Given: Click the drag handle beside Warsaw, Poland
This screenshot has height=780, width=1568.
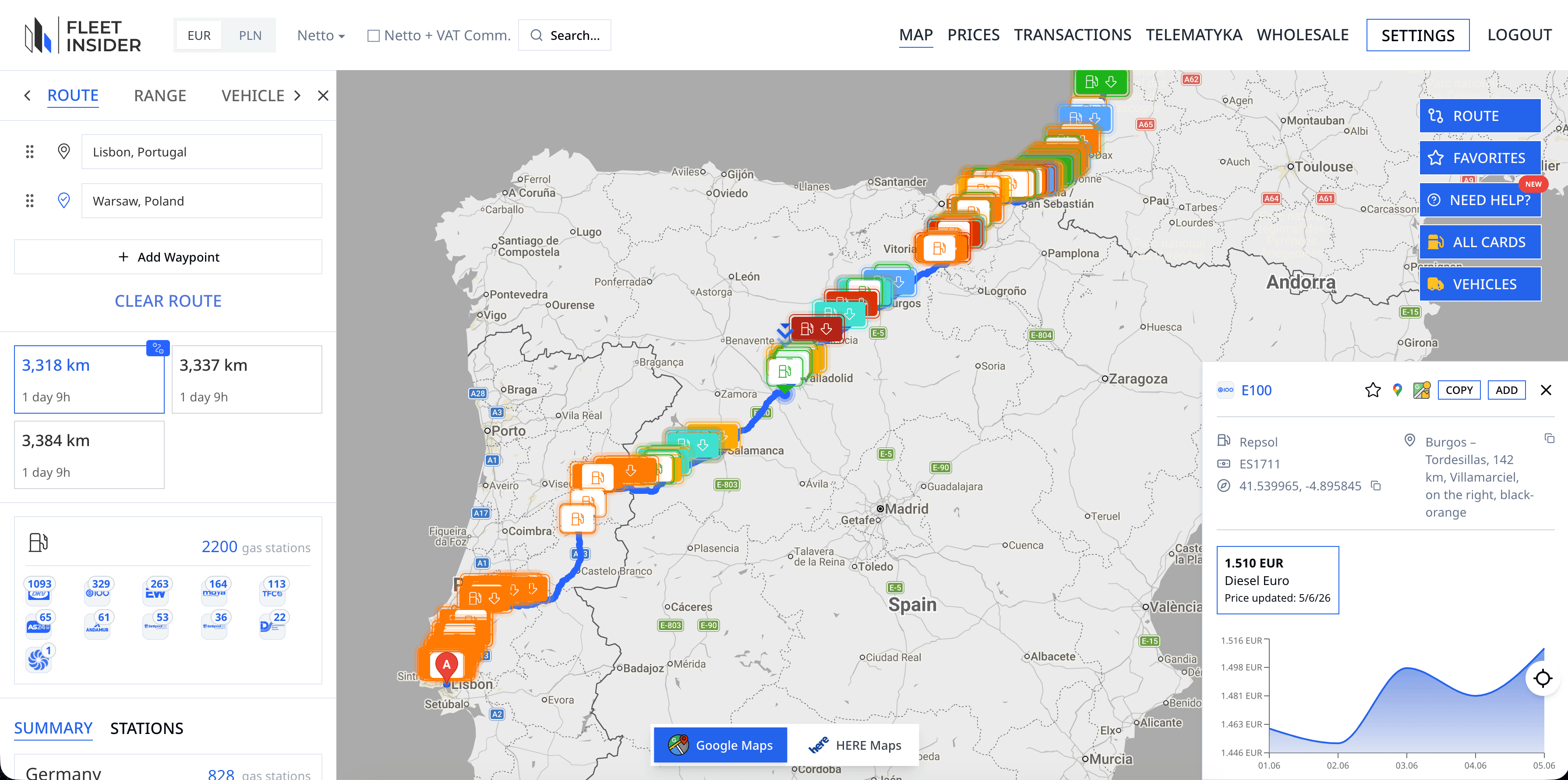Looking at the screenshot, I should (x=29, y=201).
